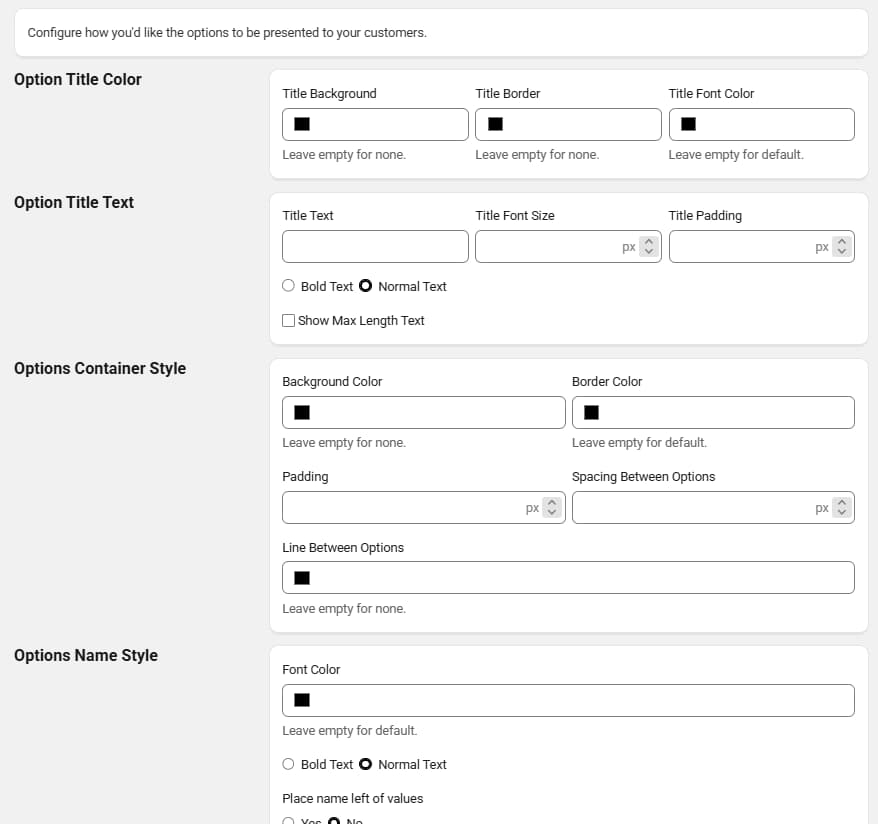Click the Option Title Color heading

pyautogui.click(x=78, y=79)
